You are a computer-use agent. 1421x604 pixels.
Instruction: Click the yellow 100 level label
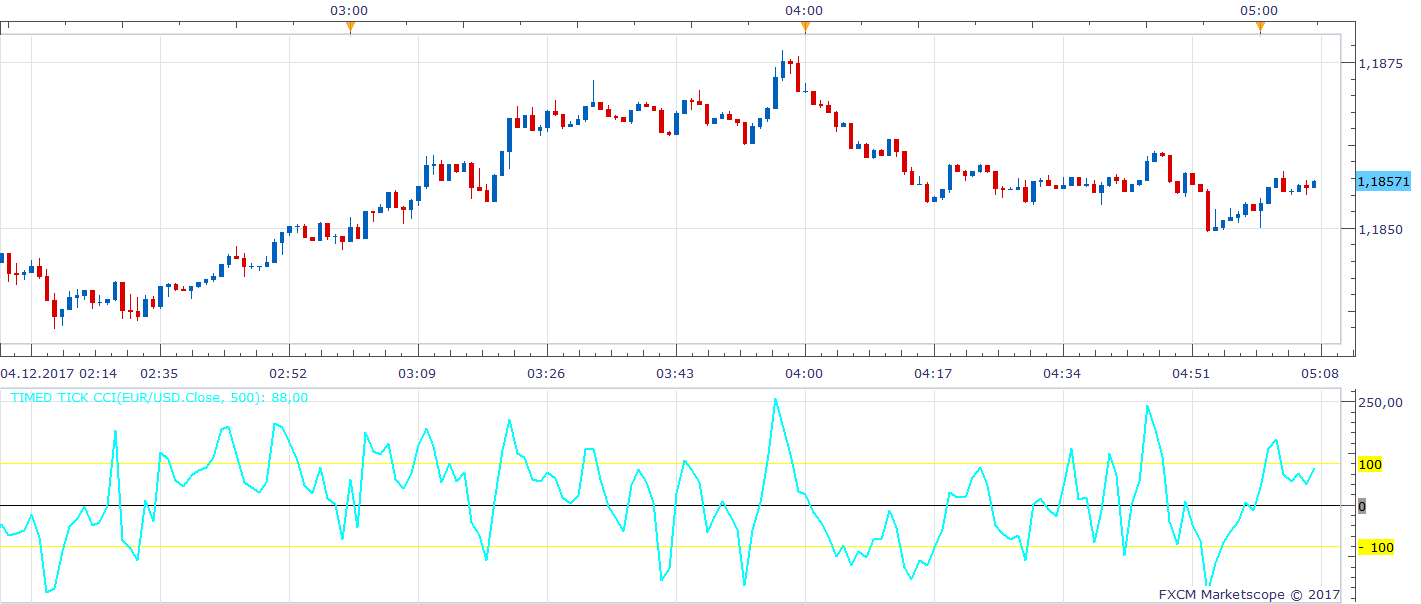(x=1369, y=465)
